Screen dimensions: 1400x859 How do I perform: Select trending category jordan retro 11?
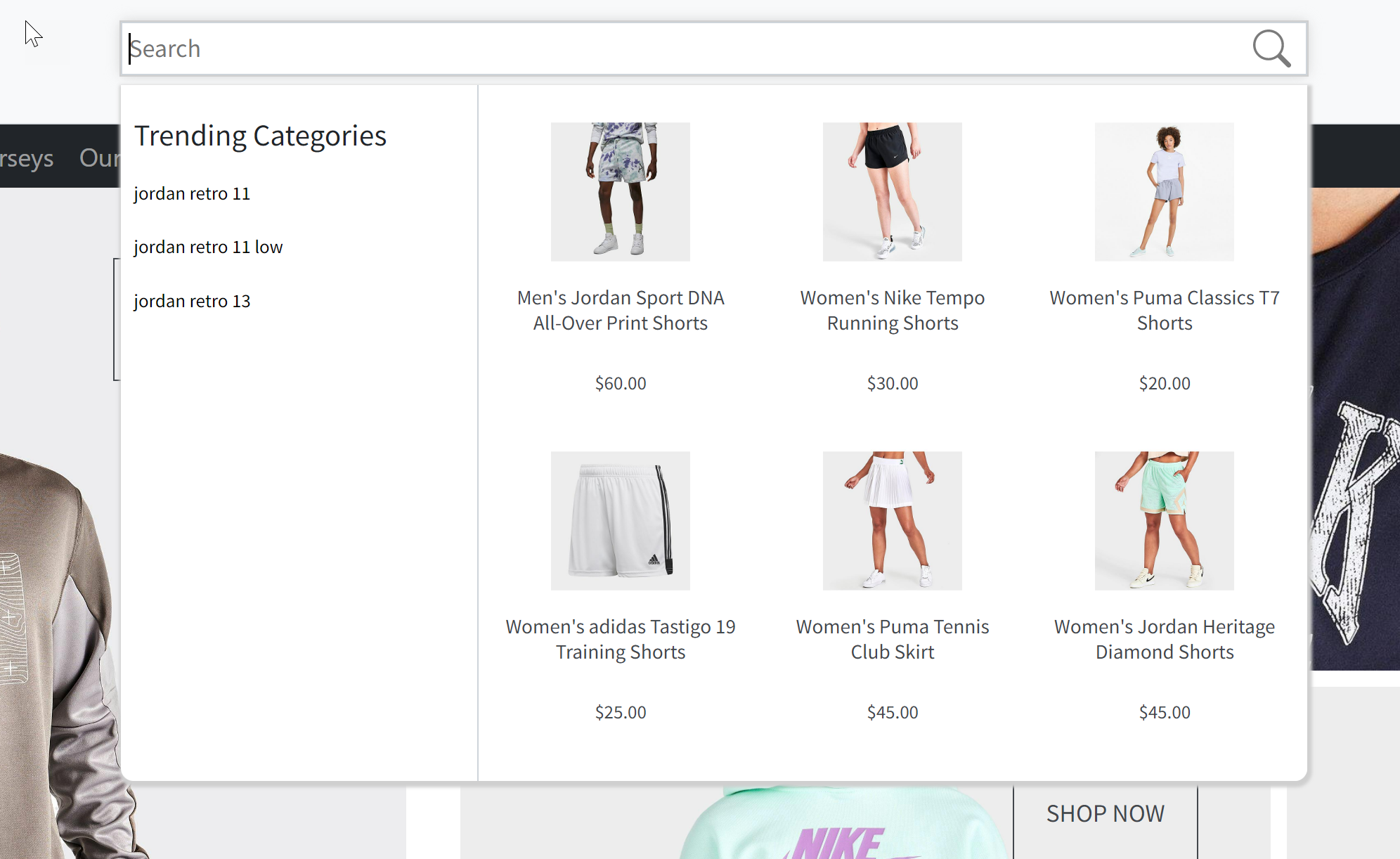pos(192,193)
